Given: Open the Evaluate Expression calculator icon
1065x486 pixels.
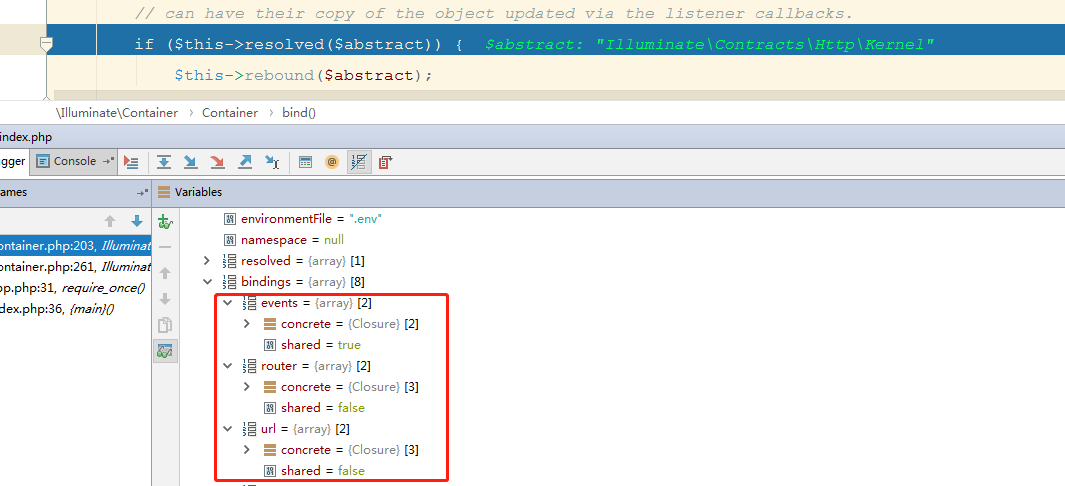Looking at the screenshot, I should pyautogui.click(x=306, y=162).
